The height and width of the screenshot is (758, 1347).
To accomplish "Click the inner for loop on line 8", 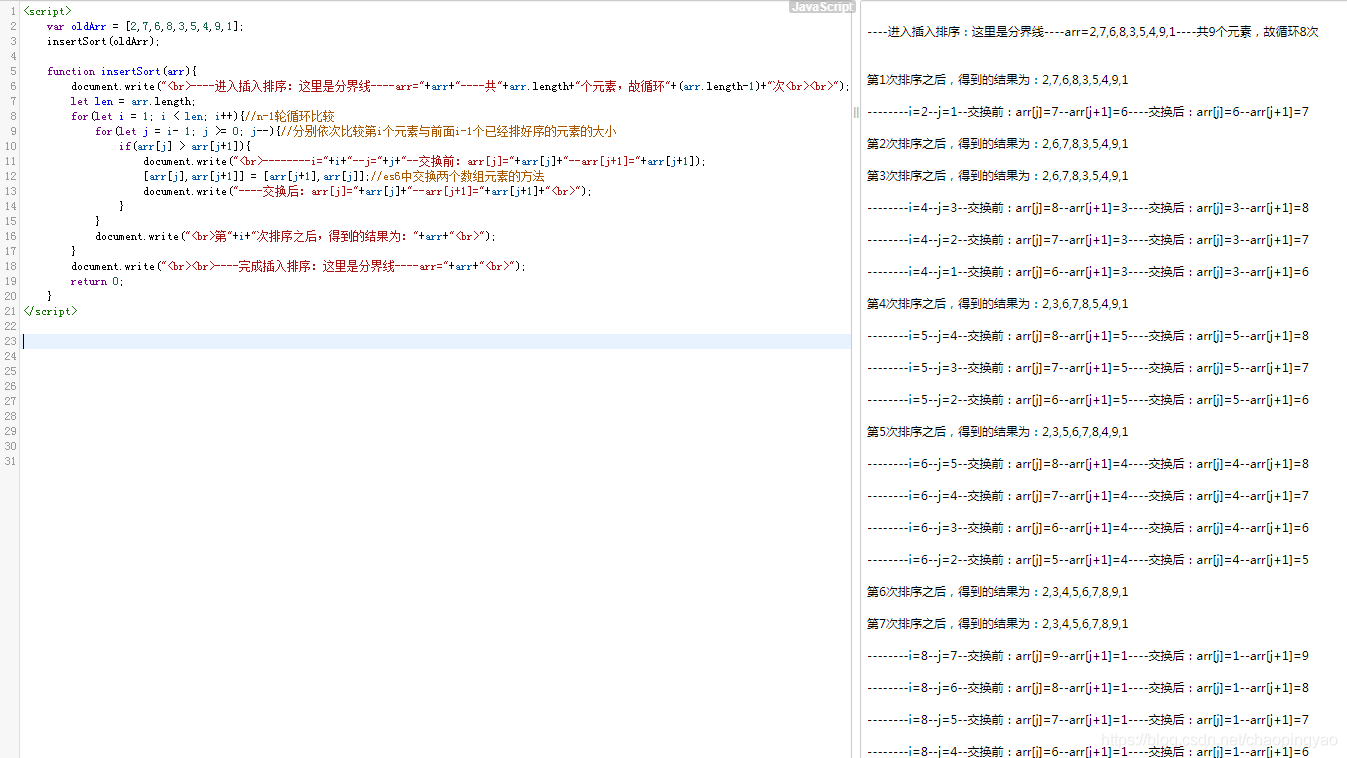I will click(x=180, y=131).
